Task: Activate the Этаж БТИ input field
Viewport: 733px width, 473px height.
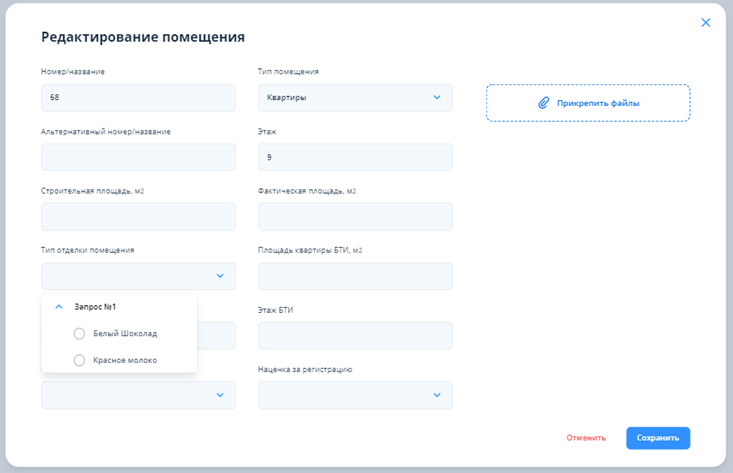Action: point(355,336)
